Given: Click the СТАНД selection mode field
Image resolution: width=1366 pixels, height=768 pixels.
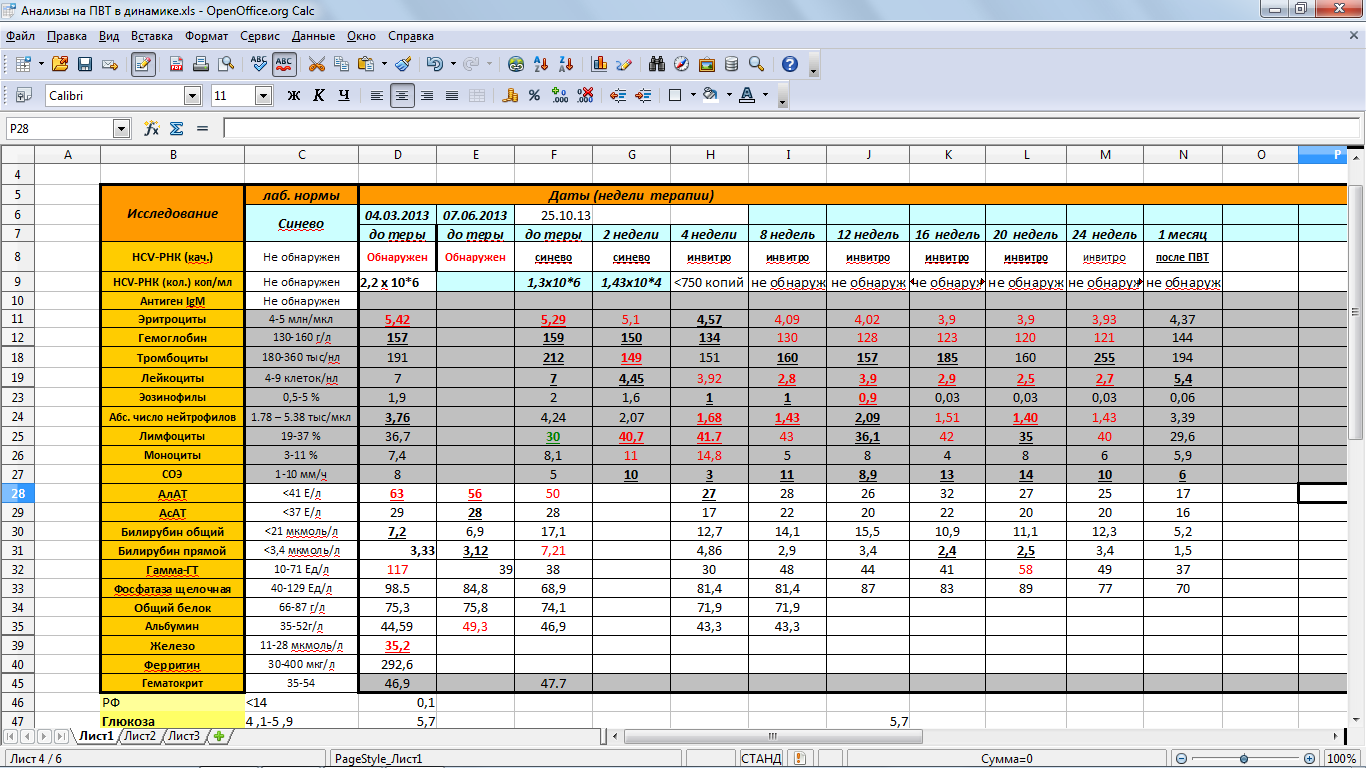Looking at the screenshot, I should 761,759.
